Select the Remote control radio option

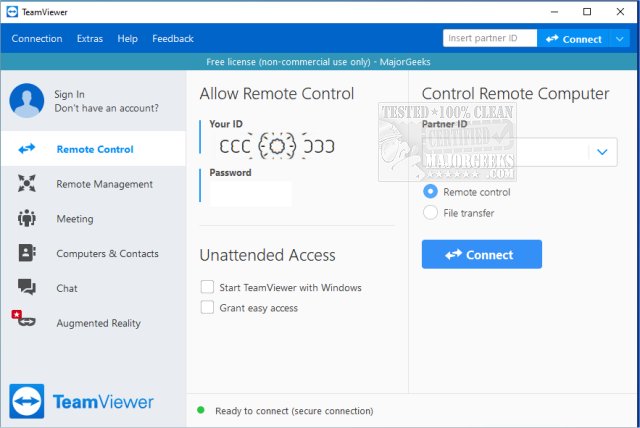point(431,191)
